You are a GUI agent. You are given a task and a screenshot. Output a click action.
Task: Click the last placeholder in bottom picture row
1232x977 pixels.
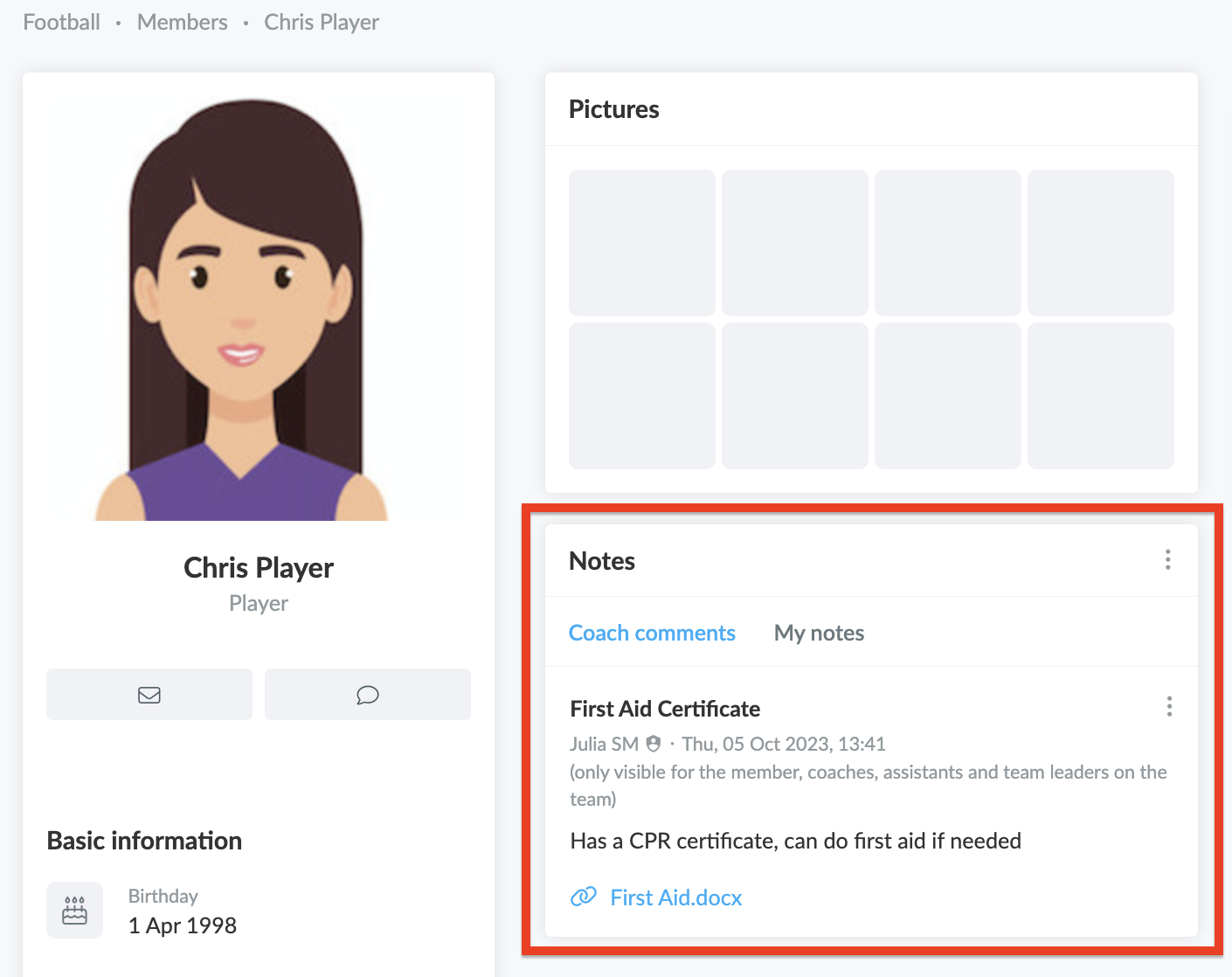pos(1101,396)
